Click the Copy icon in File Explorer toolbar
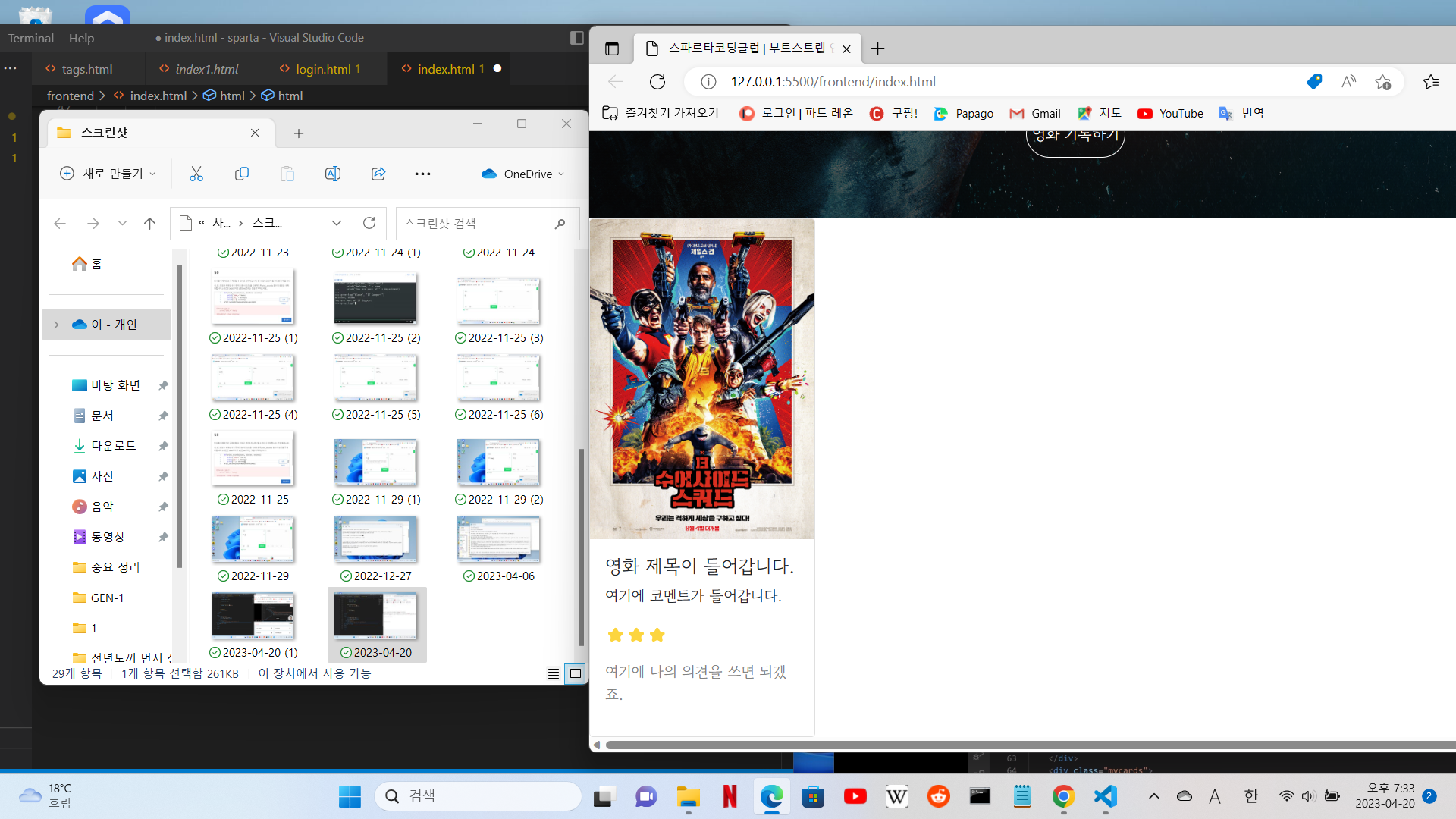The height and width of the screenshot is (819, 1456). (x=242, y=174)
